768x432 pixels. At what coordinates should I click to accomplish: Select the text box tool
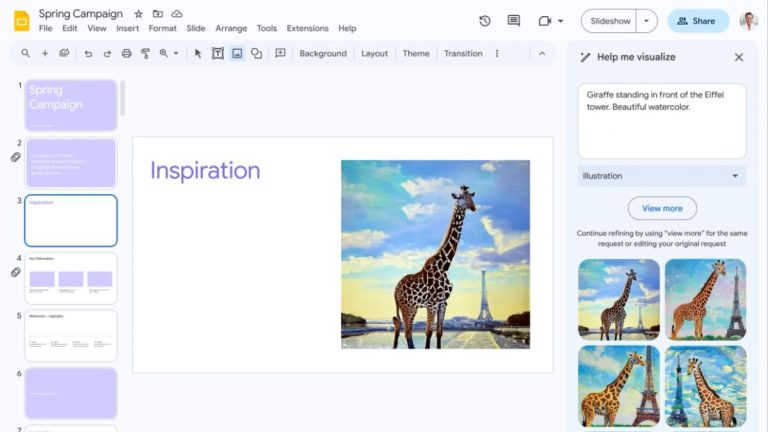pos(217,54)
